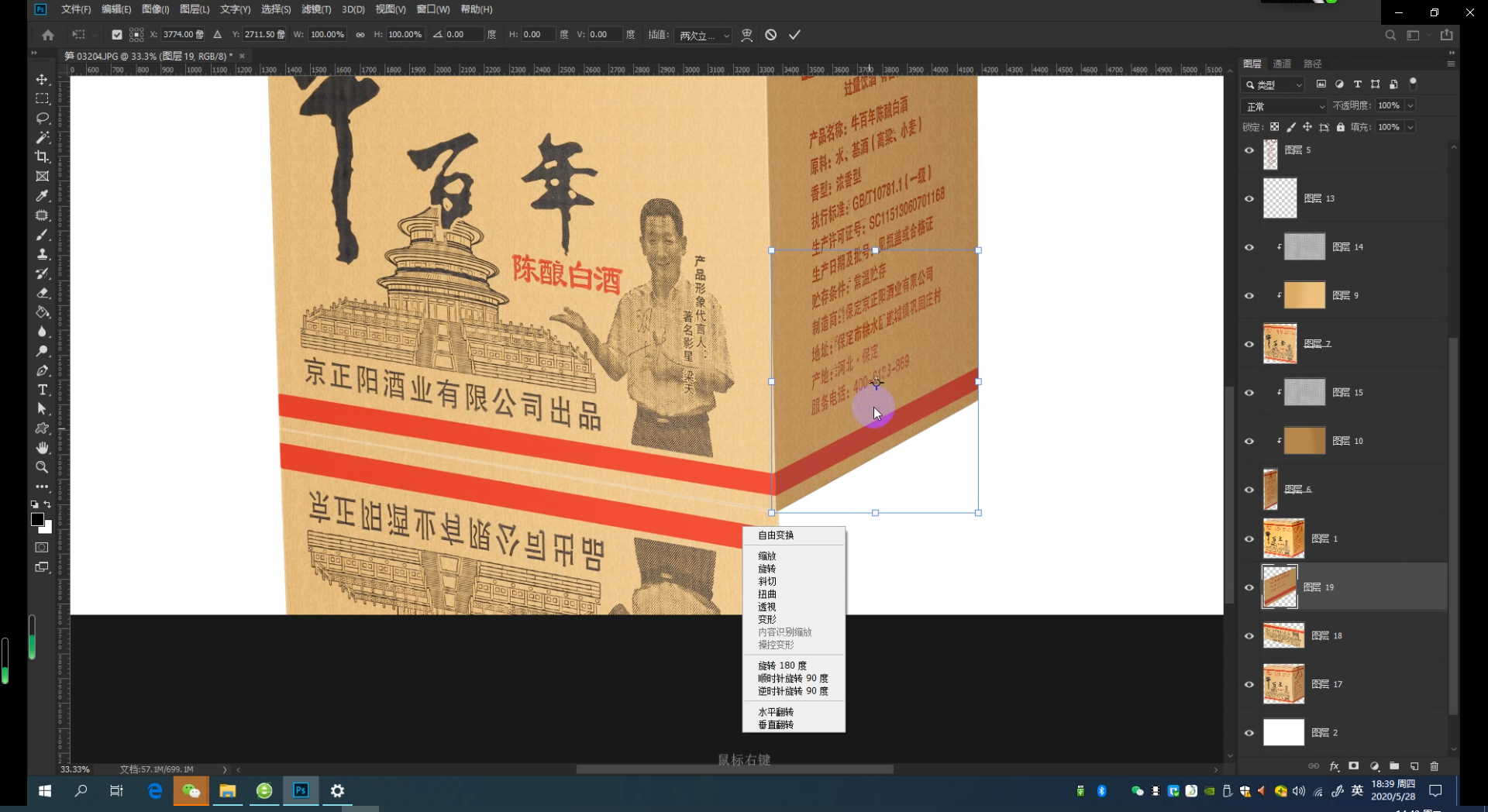
Task: Select the 图层 17 layer thumbnail
Action: pos(1283,684)
